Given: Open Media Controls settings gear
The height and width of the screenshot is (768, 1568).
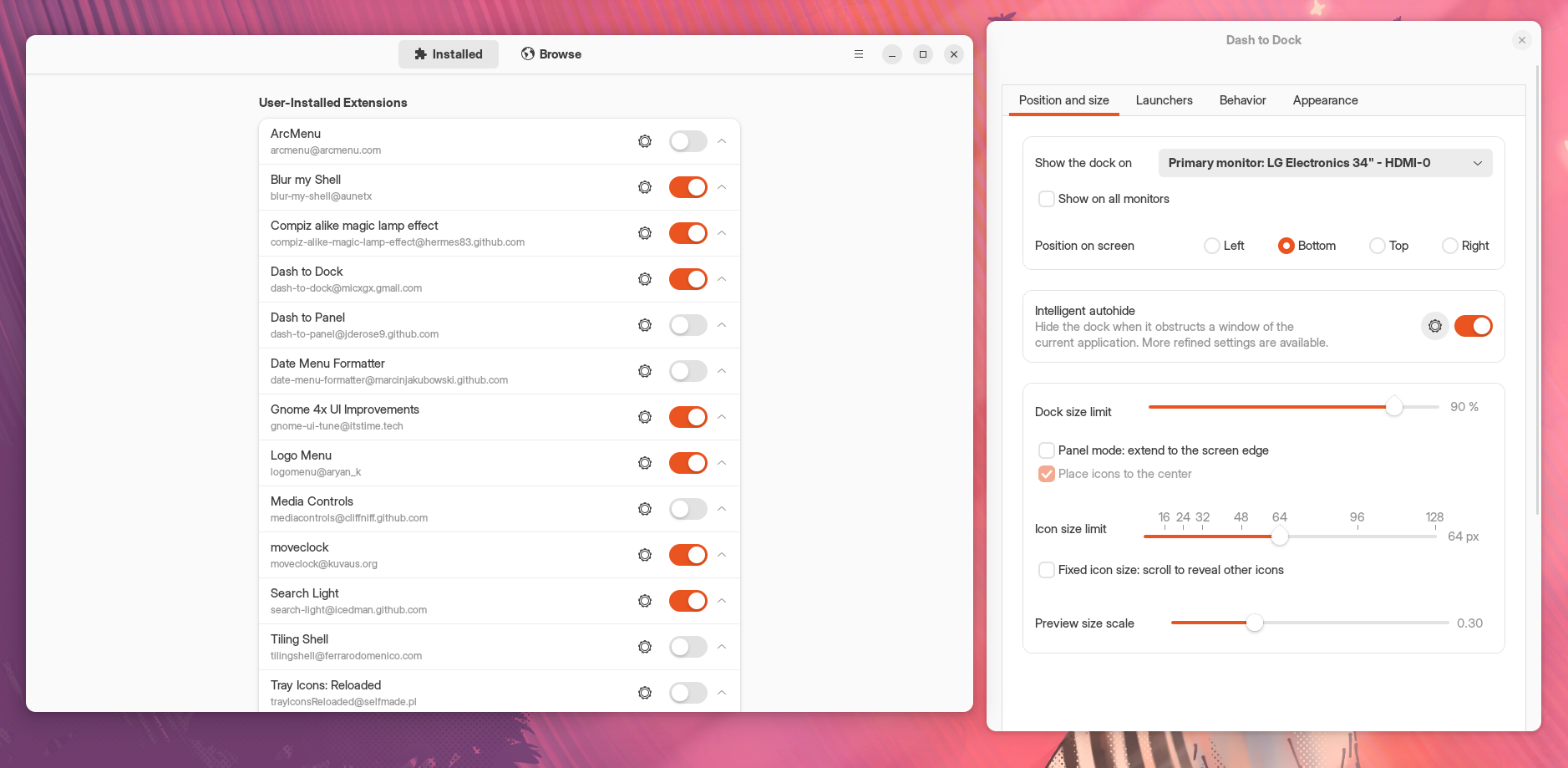Looking at the screenshot, I should tap(645, 509).
